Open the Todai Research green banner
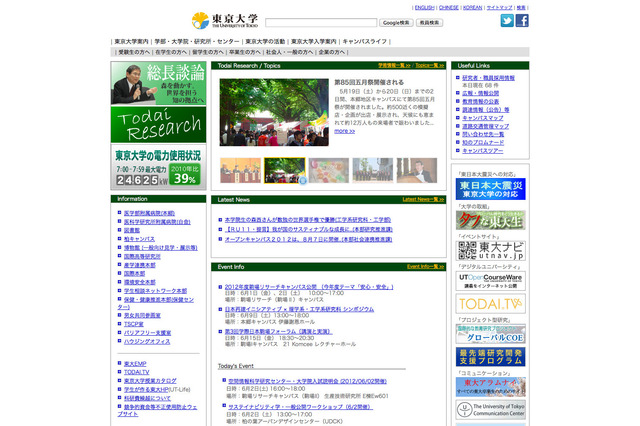 point(158,125)
